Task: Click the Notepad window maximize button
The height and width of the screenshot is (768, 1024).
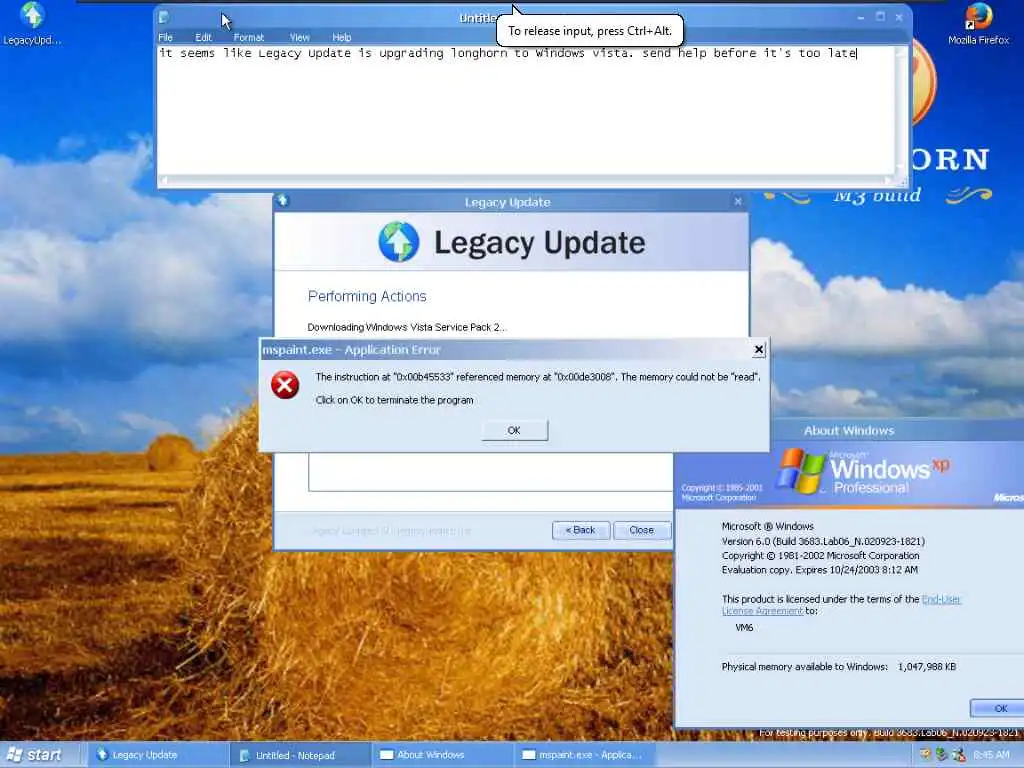Action: click(880, 17)
